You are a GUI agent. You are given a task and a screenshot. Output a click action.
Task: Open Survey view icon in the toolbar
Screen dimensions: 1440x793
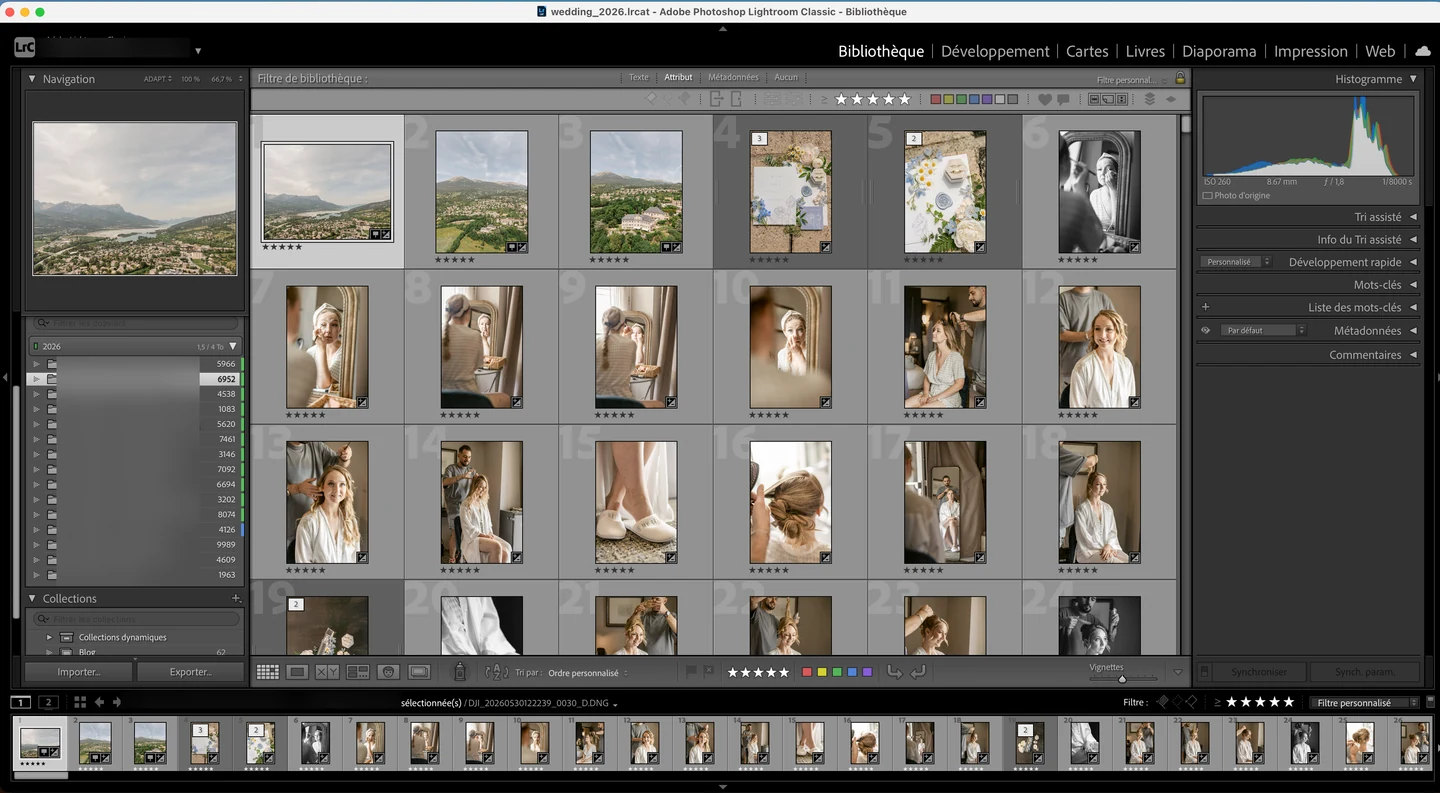(358, 672)
